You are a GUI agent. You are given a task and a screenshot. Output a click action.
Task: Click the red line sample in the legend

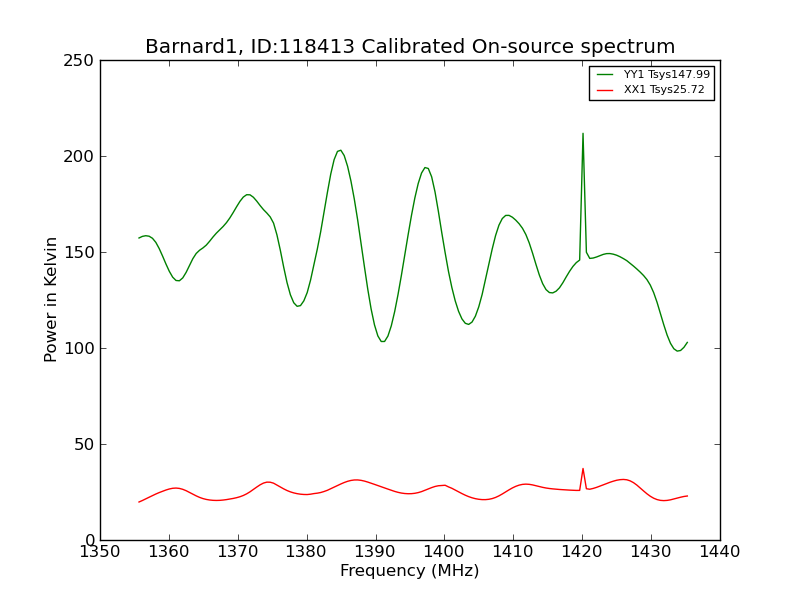pos(605,90)
